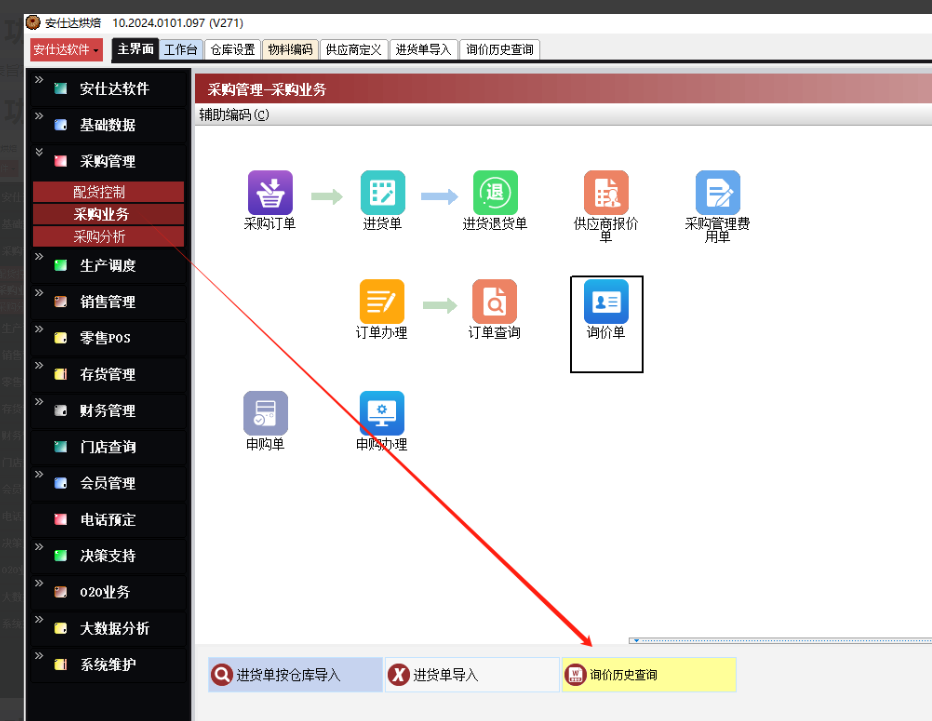The width and height of the screenshot is (932, 721).
Task: Click the green icon beside 生产调度
Action: (61, 265)
